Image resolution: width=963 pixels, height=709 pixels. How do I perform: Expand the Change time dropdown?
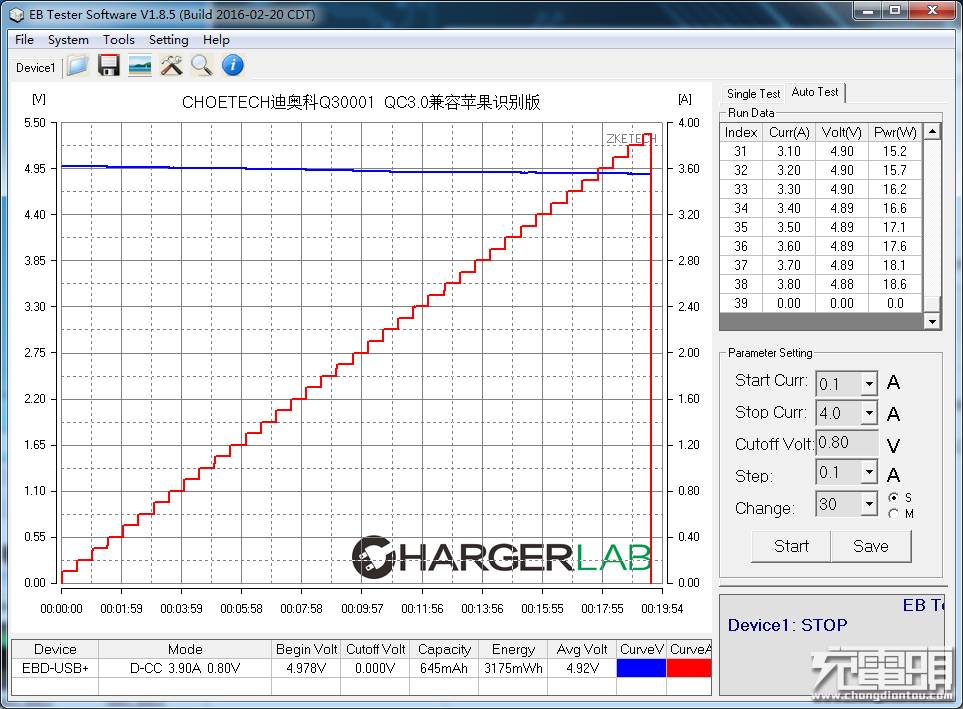[869, 504]
